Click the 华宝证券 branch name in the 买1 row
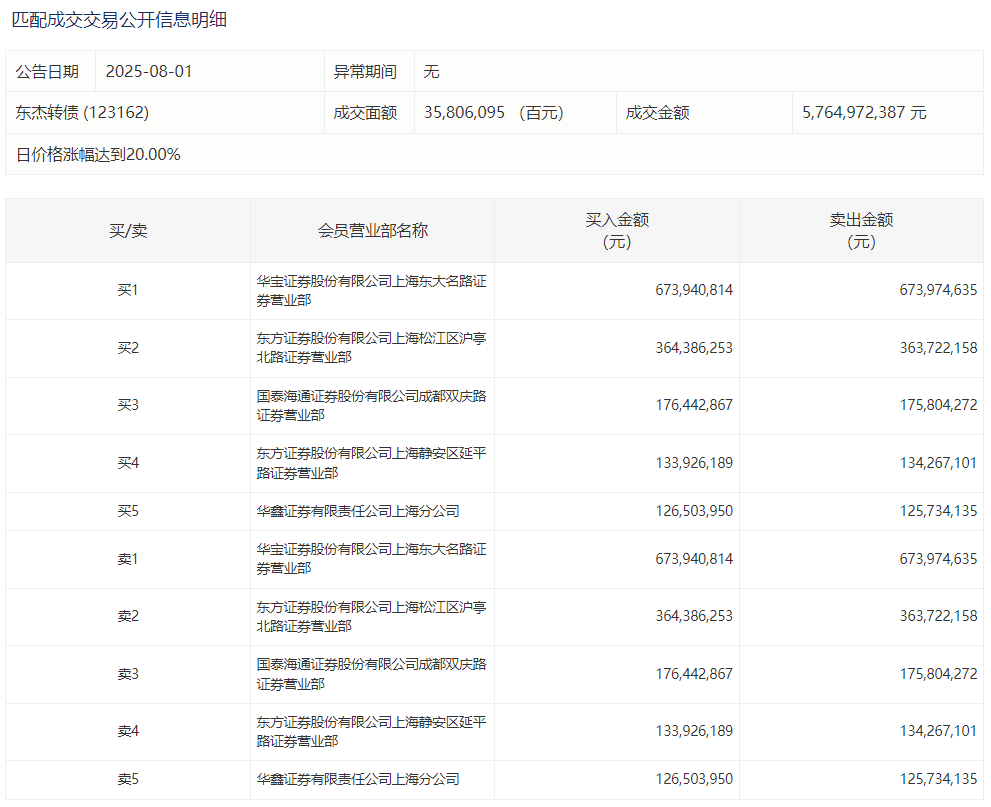 pos(371,291)
